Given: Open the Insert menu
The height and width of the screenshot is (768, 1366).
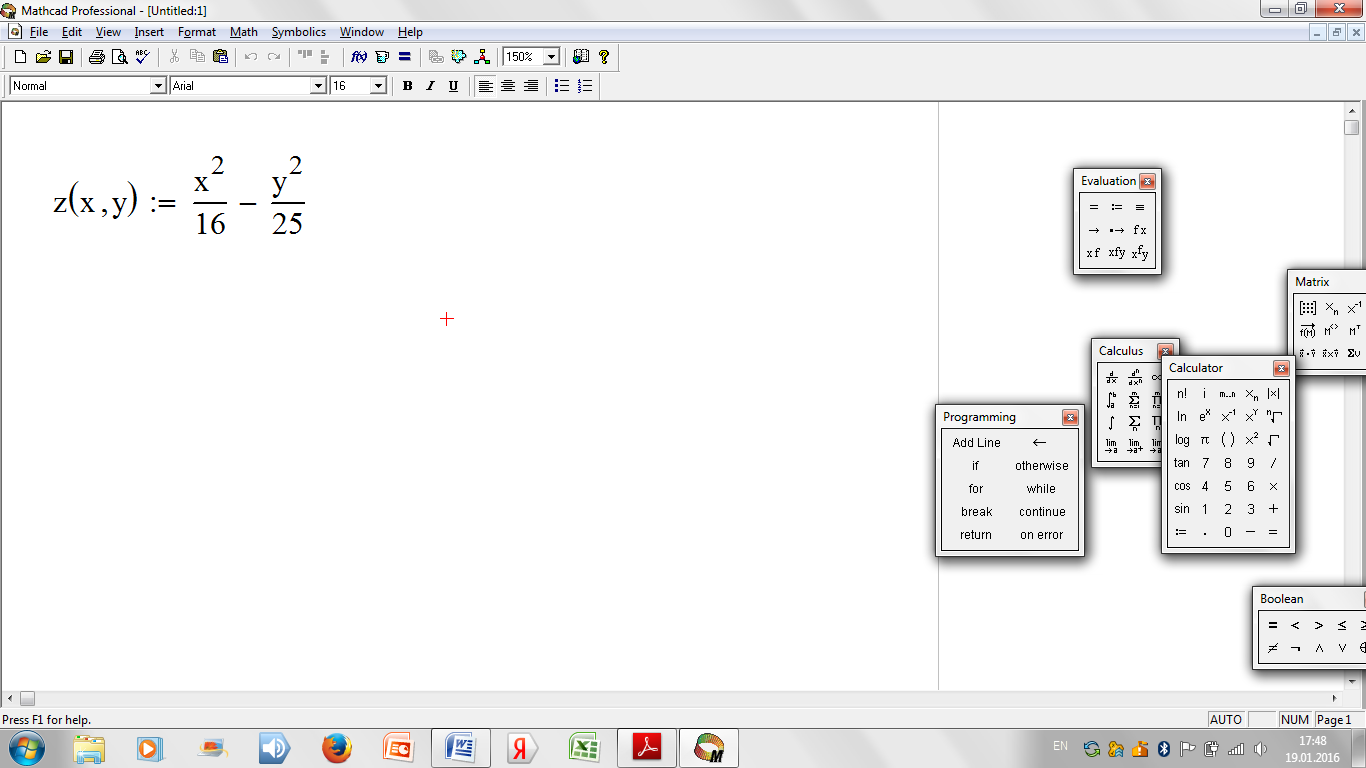Looking at the screenshot, I should (x=149, y=32).
